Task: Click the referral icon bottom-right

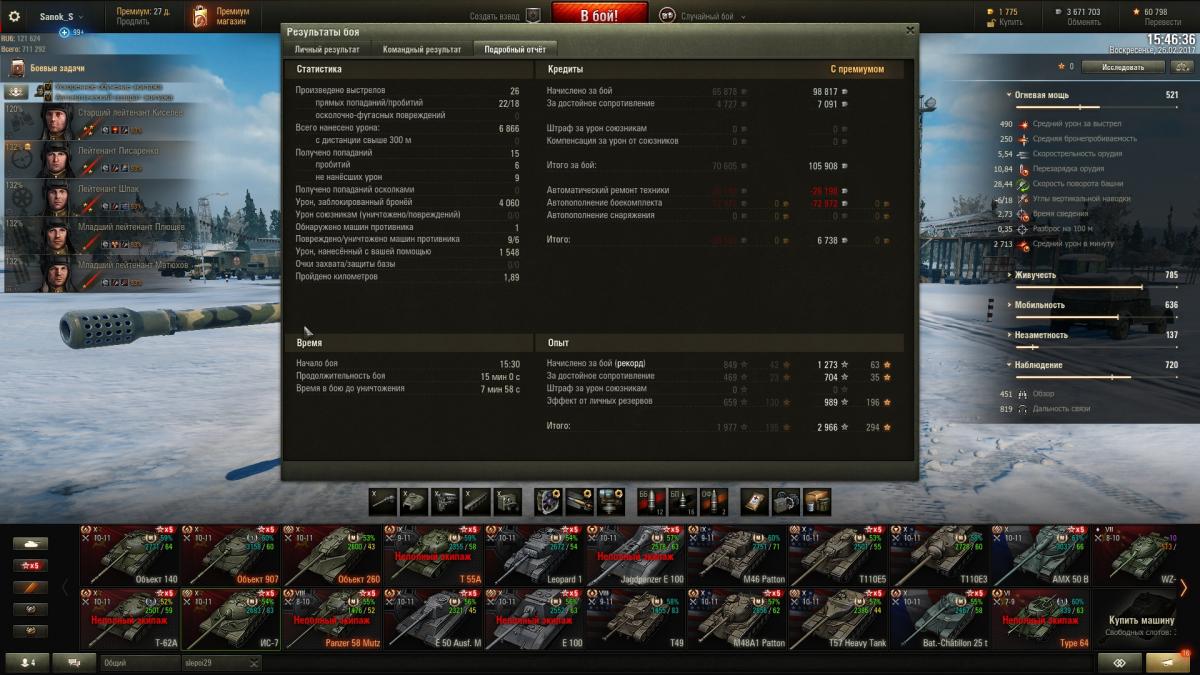Action: click(x=1119, y=663)
